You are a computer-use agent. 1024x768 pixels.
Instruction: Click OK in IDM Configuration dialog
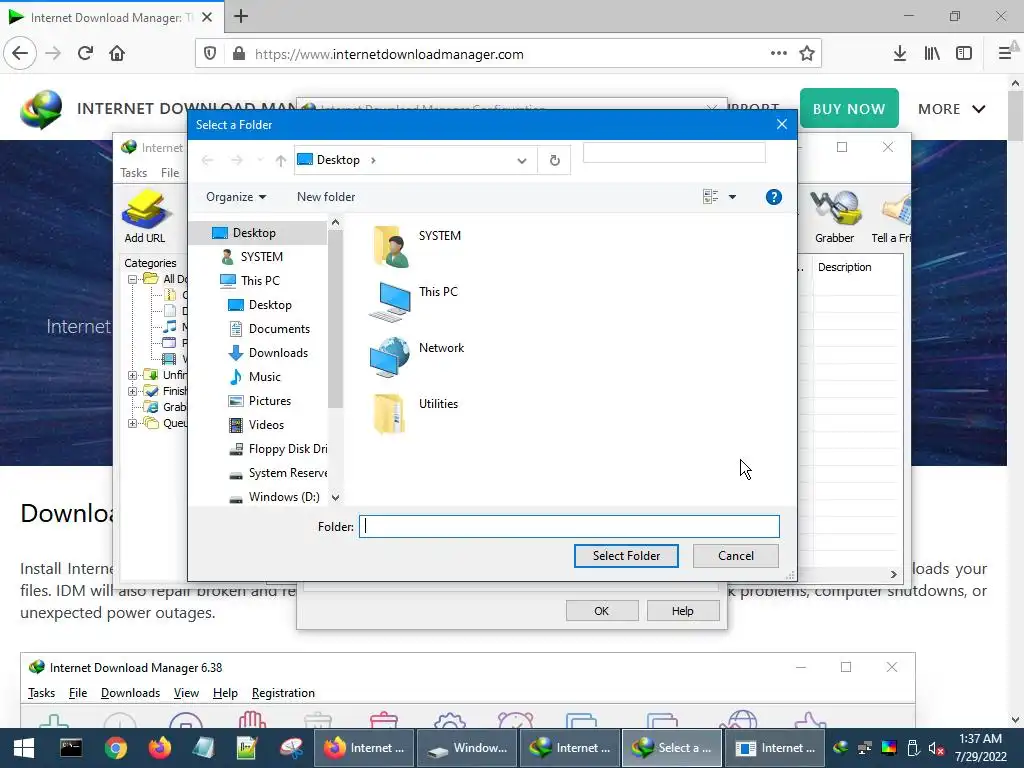click(x=601, y=611)
